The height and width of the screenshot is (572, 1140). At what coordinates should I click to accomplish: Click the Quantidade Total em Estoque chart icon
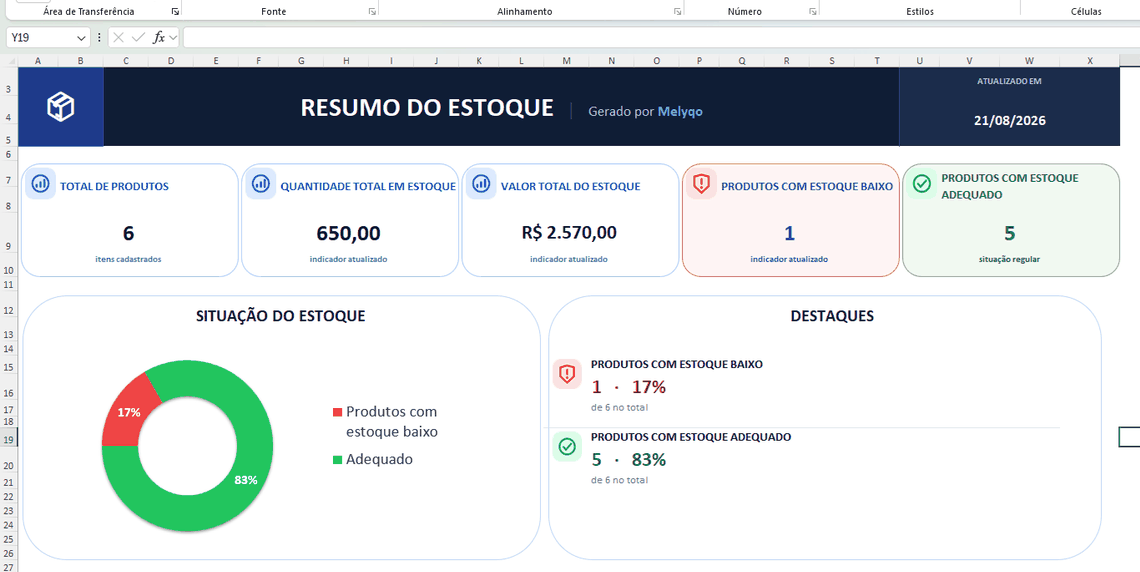(x=261, y=184)
